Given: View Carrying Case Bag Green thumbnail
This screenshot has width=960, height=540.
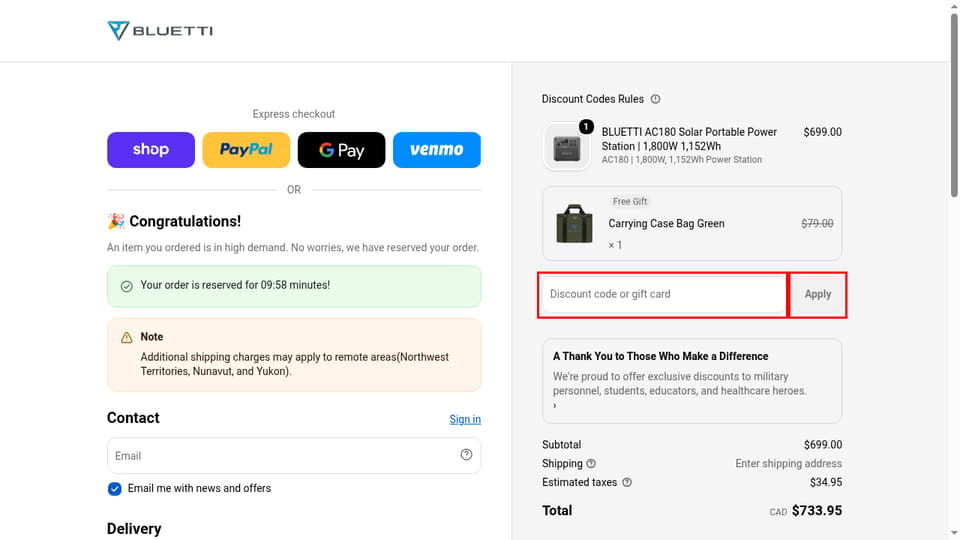Looking at the screenshot, I should [x=574, y=223].
